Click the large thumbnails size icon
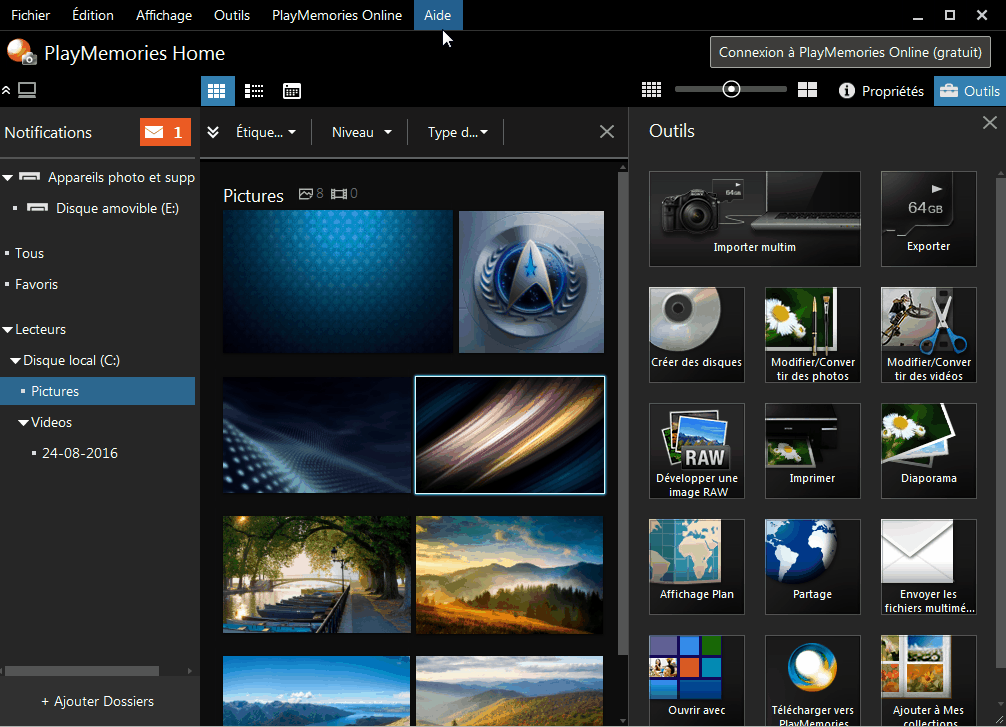Image resolution: width=1006 pixels, height=727 pixels. click(807, 90)
